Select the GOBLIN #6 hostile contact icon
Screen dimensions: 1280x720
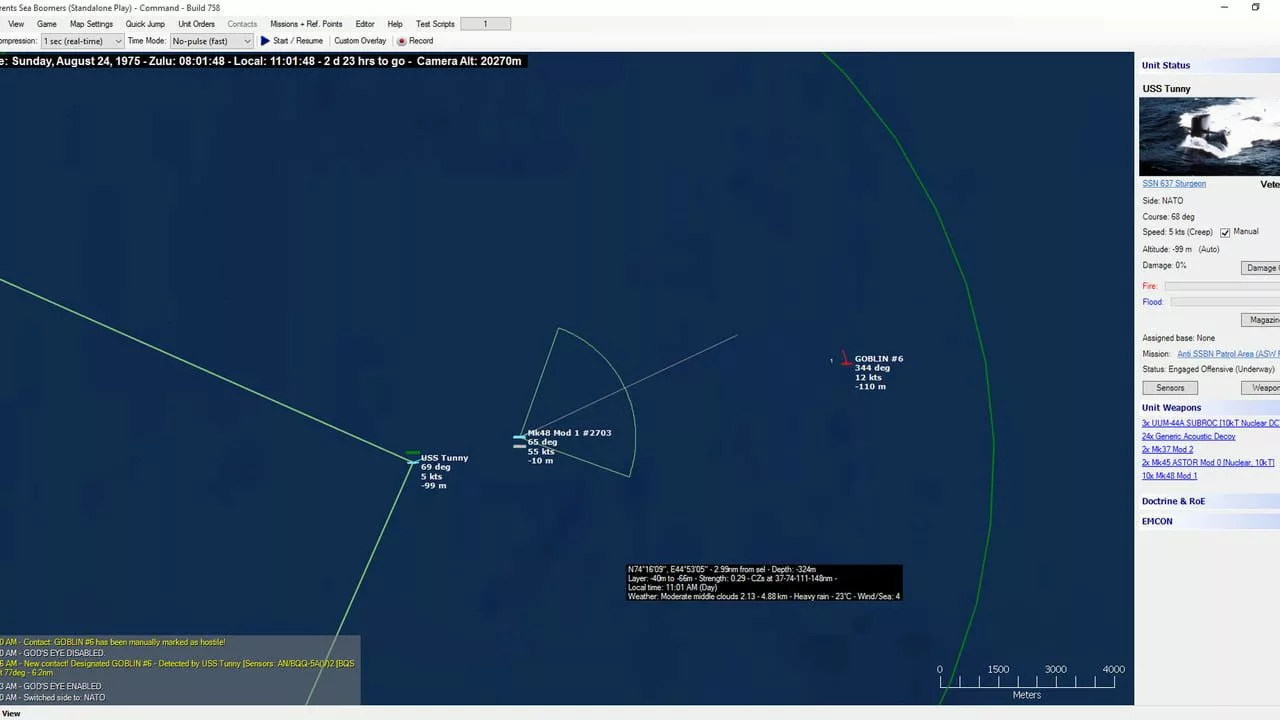coord(846,359)
